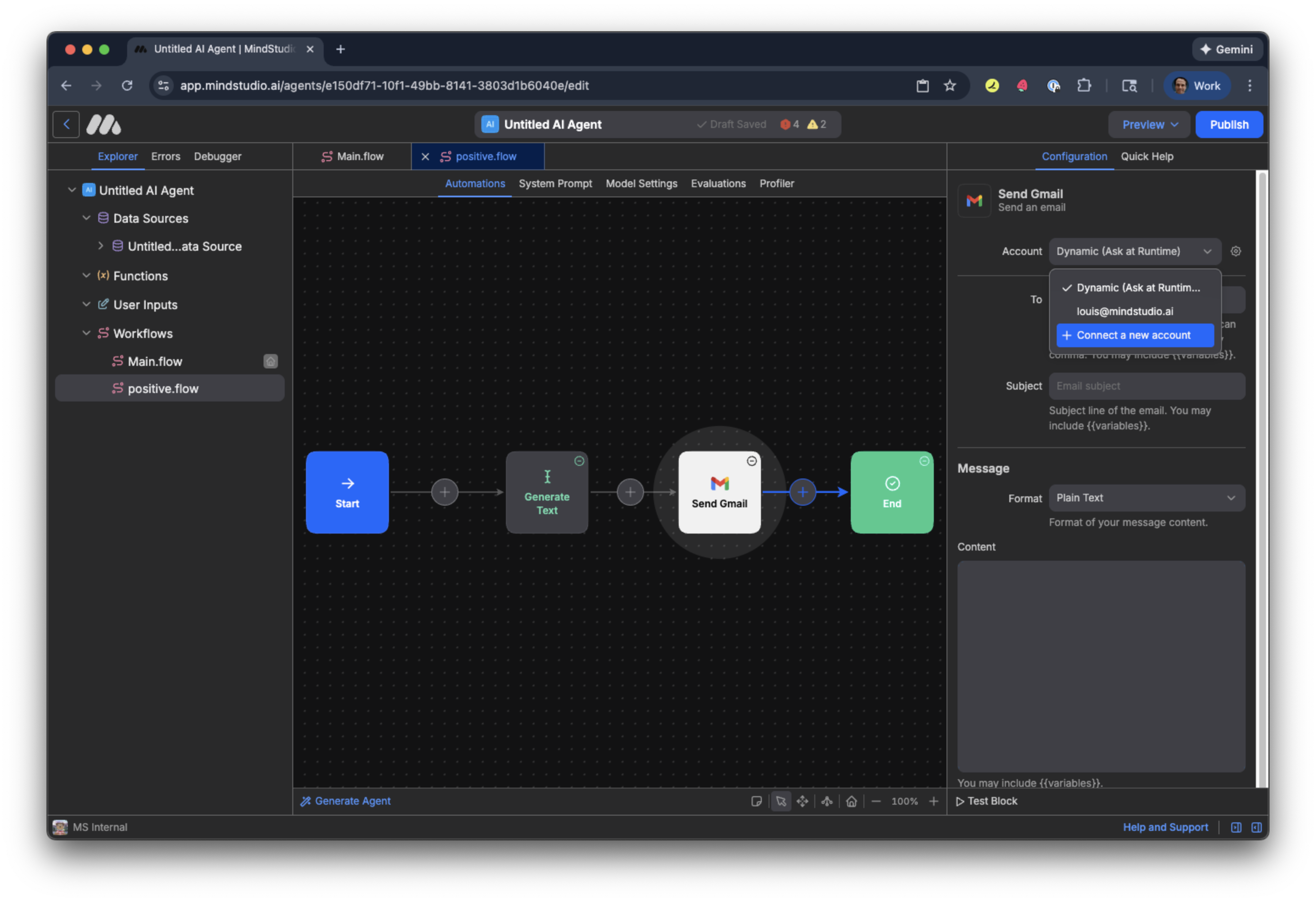The width and height of the screenshot is (1316, 902).
Task: Switch to the System Prompt tab
Action: click(x=555, y=183)
